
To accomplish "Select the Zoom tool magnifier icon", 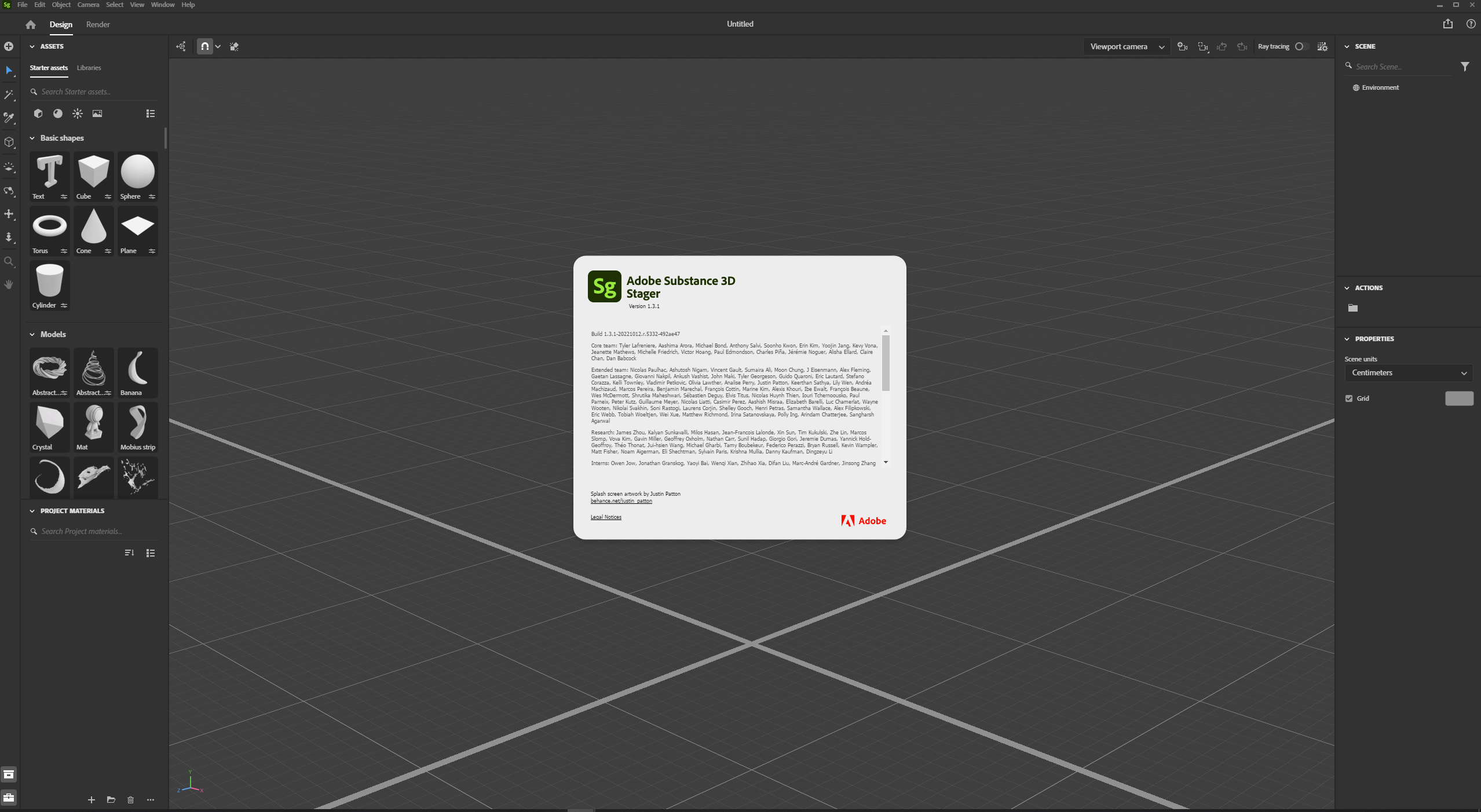I will pos(9,262).
